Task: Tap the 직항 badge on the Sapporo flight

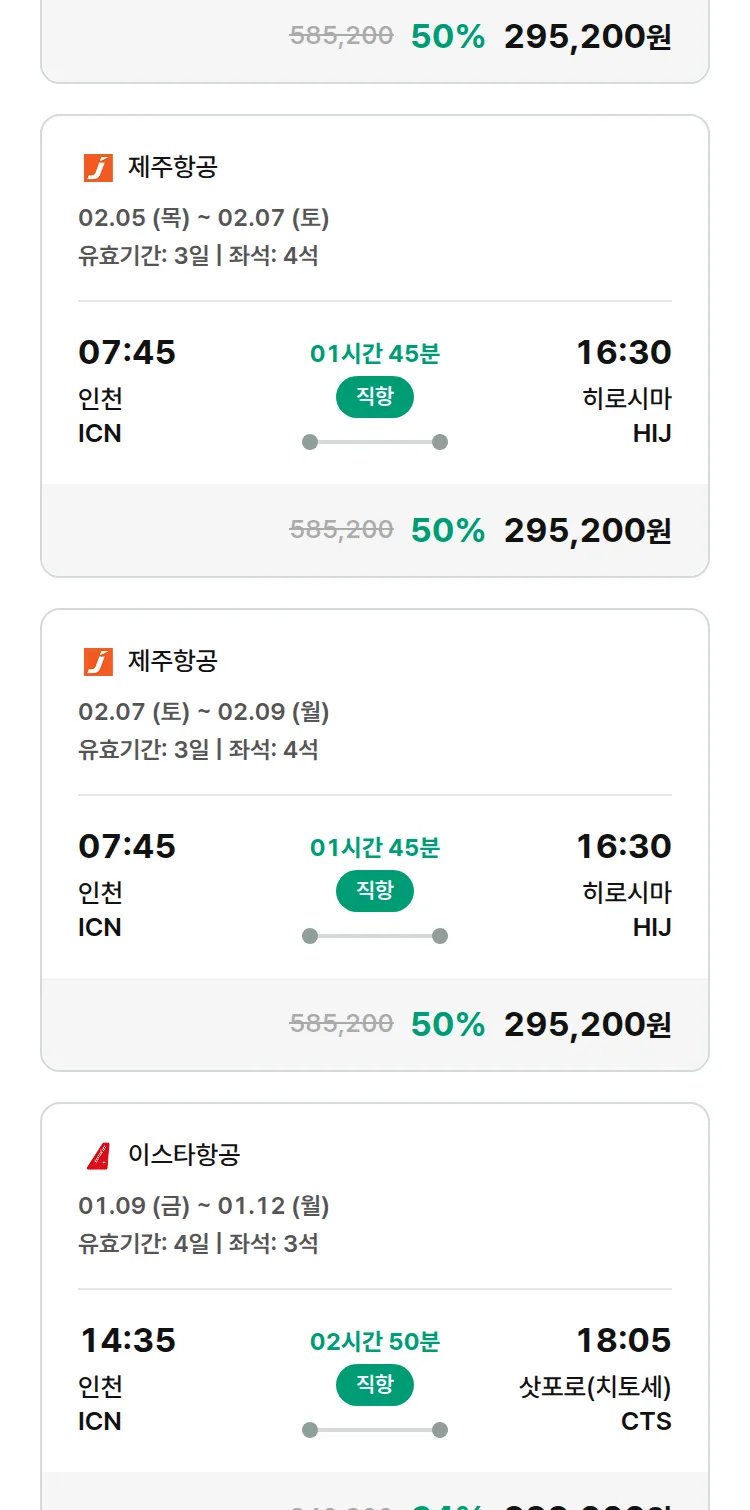Action: click(x=375, y=1385)
